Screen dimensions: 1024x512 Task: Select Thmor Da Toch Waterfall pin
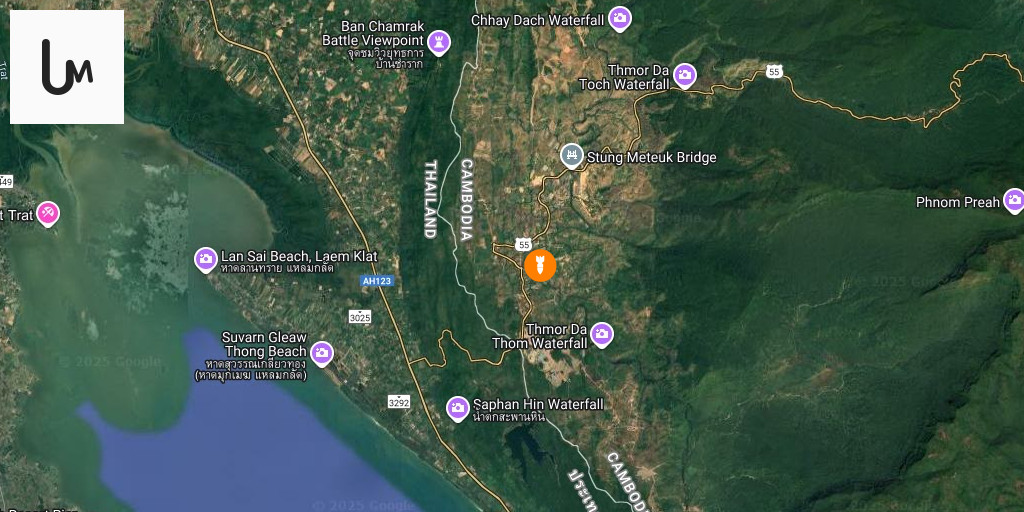[x=684, y=76]
